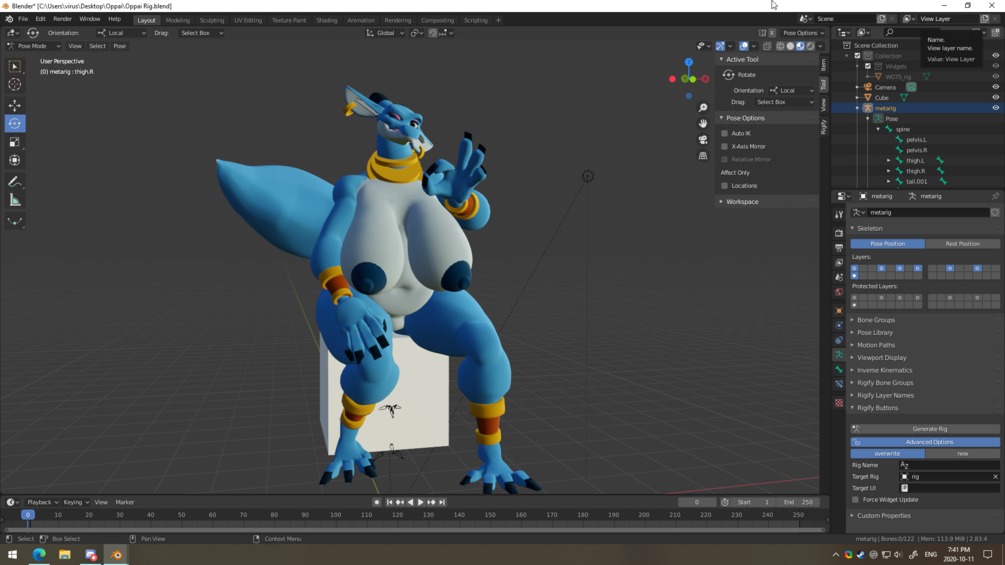Click the pan hand viewport icon

(703, 124)
